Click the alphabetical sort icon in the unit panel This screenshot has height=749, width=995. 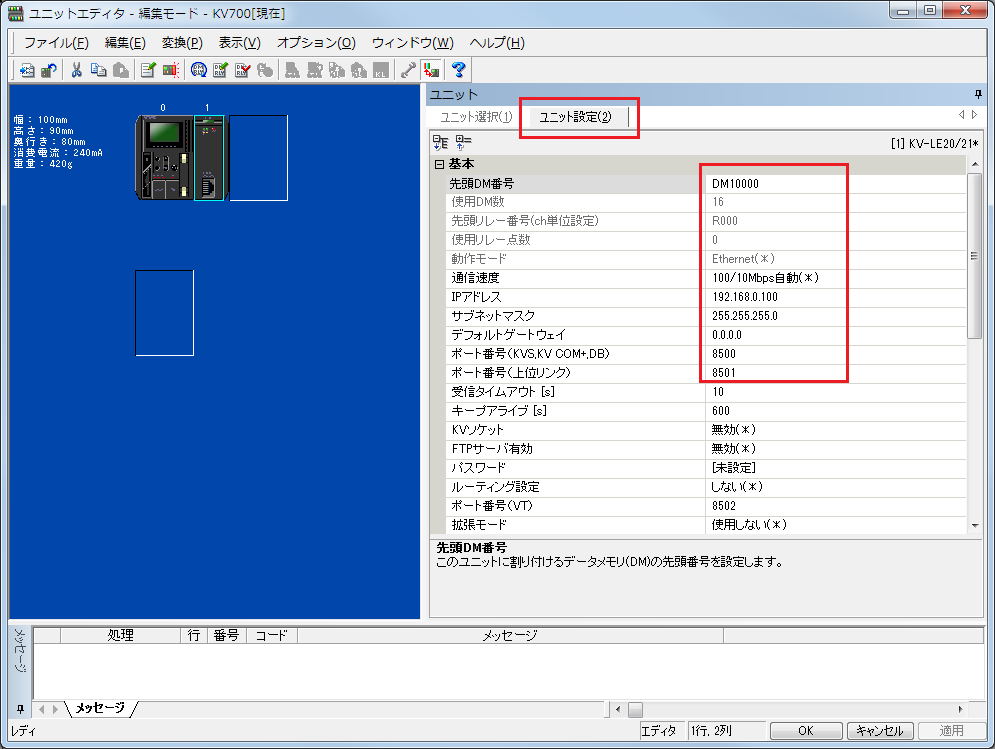(459, 142)
